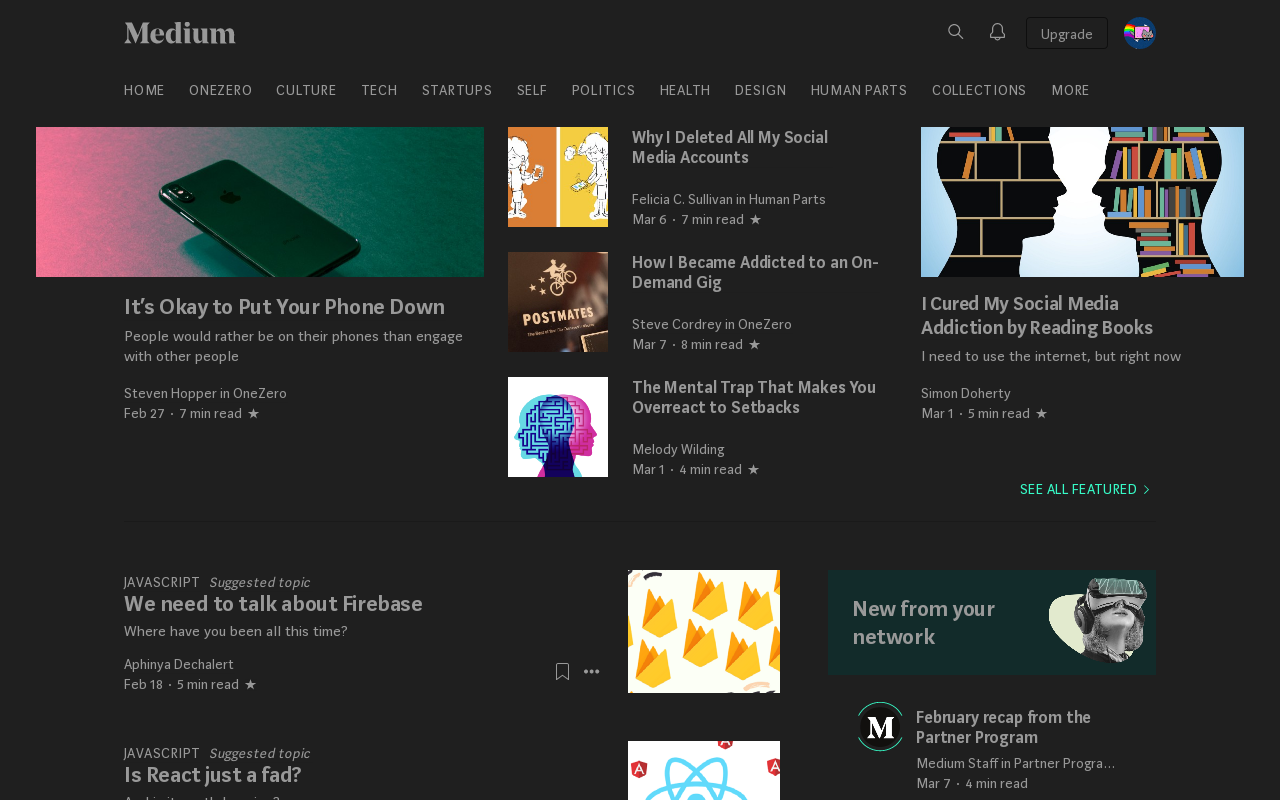
Task: Open "Is React just a fad?" article
Action: click(x=212, y=775)
